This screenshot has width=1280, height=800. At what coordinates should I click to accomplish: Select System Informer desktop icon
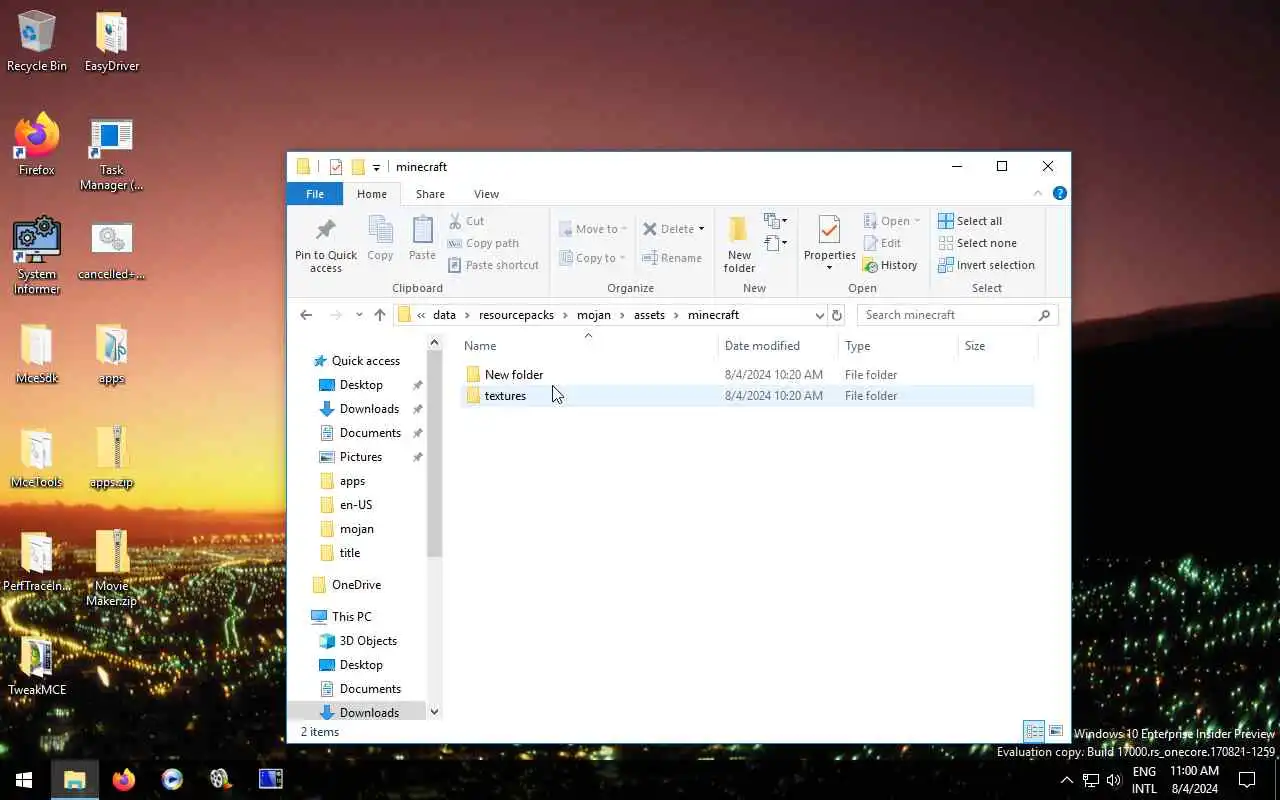click(x=37, y=256)
